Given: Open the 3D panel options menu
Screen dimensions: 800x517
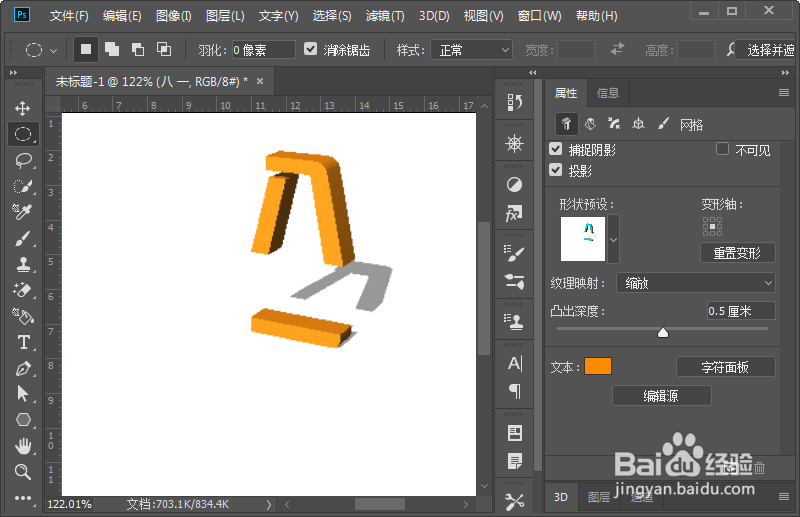Looking at the screenshot, I should 784,497.
